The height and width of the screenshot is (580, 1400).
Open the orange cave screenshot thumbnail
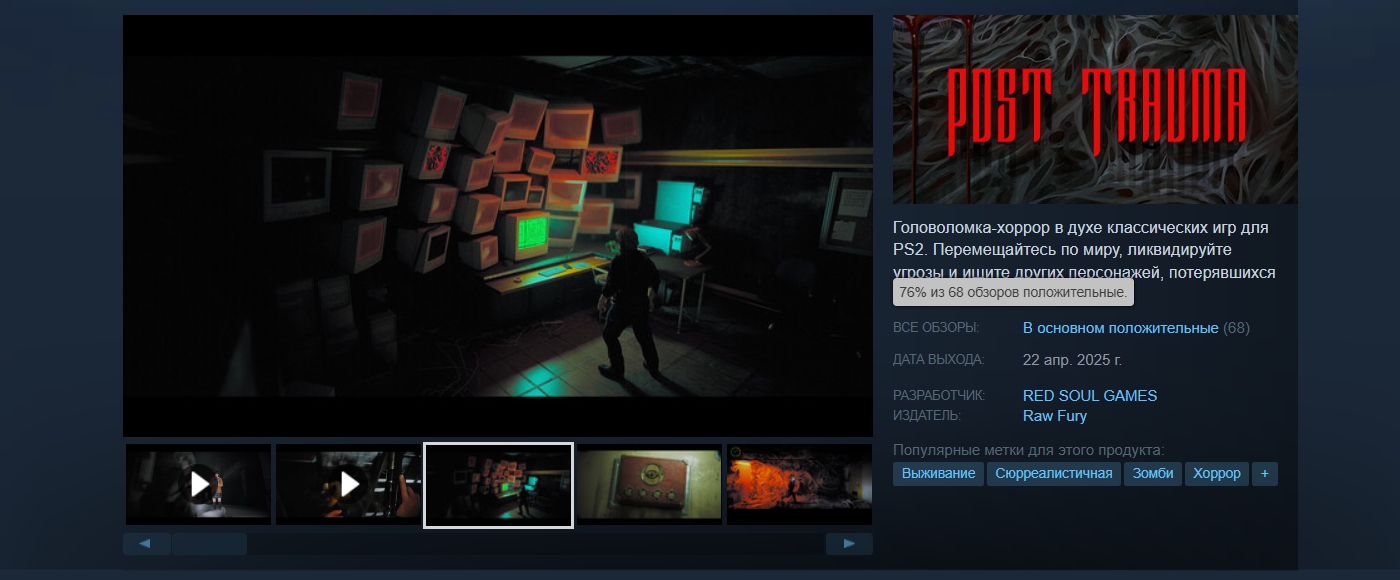799,484
